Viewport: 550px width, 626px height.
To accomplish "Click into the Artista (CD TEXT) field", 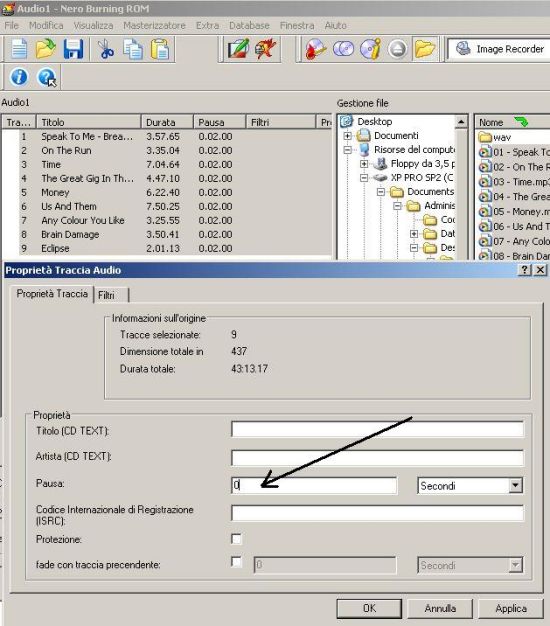I will [377, 457].
